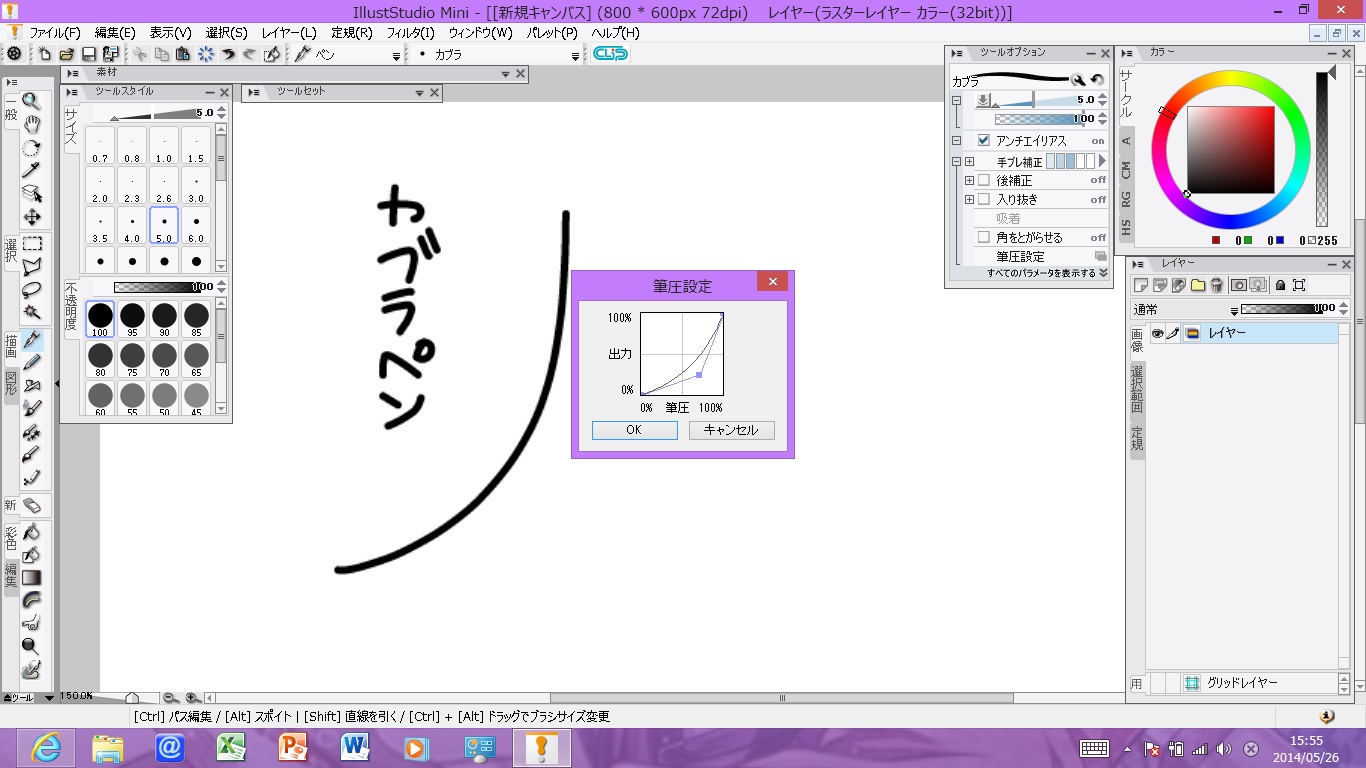Click キャンセル in pressure settings dialog
This screenshot has height=768, width=1366.
tap(731, 430)
